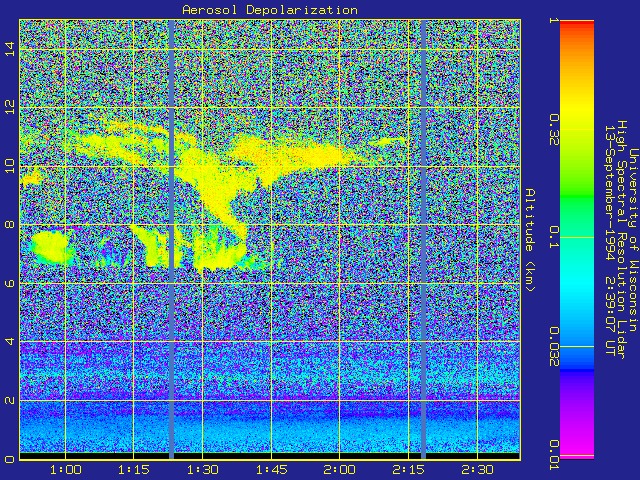Click the 'Altitude (km)' axis title
Image resolution: width=640 pixels, height=480 pixels.
point(530,240)
